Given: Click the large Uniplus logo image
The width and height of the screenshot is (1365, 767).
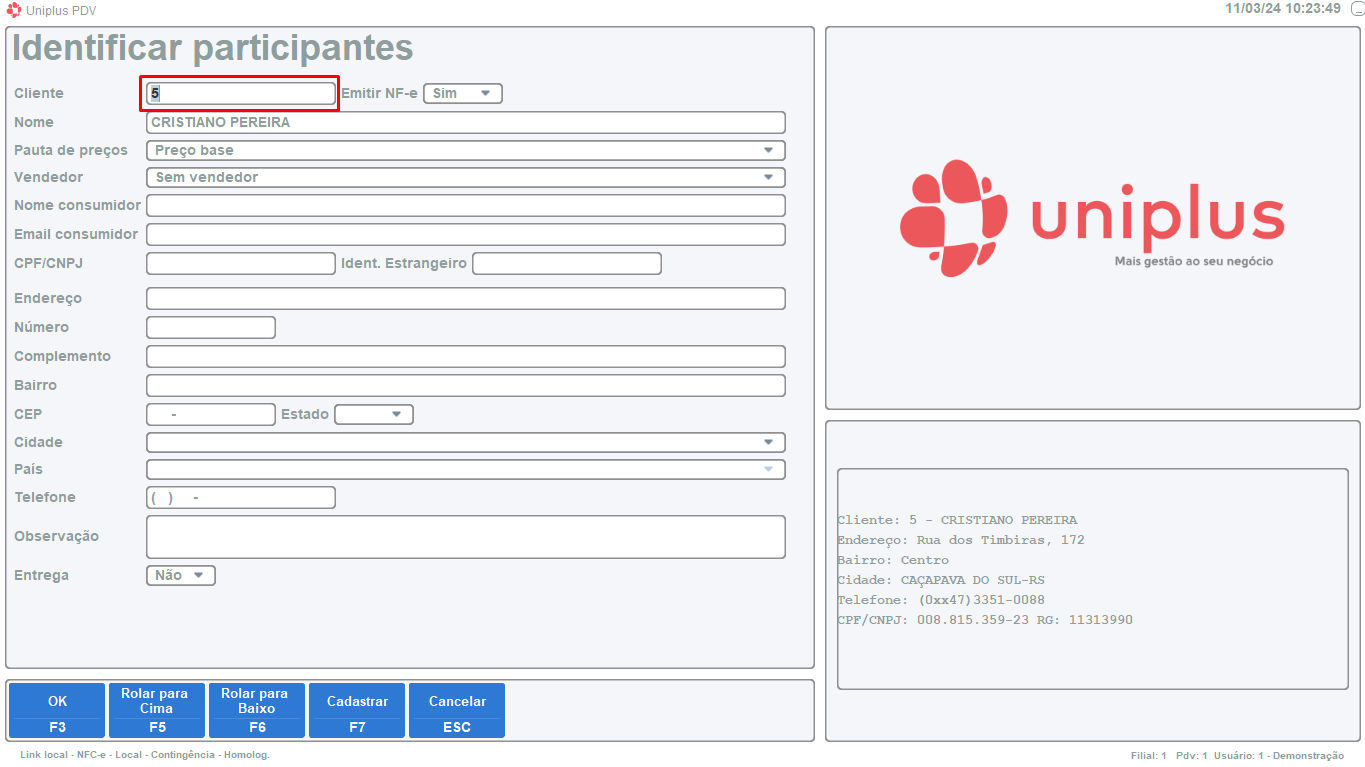Looking at the screenshot, I should click(x=1092, y=218).
